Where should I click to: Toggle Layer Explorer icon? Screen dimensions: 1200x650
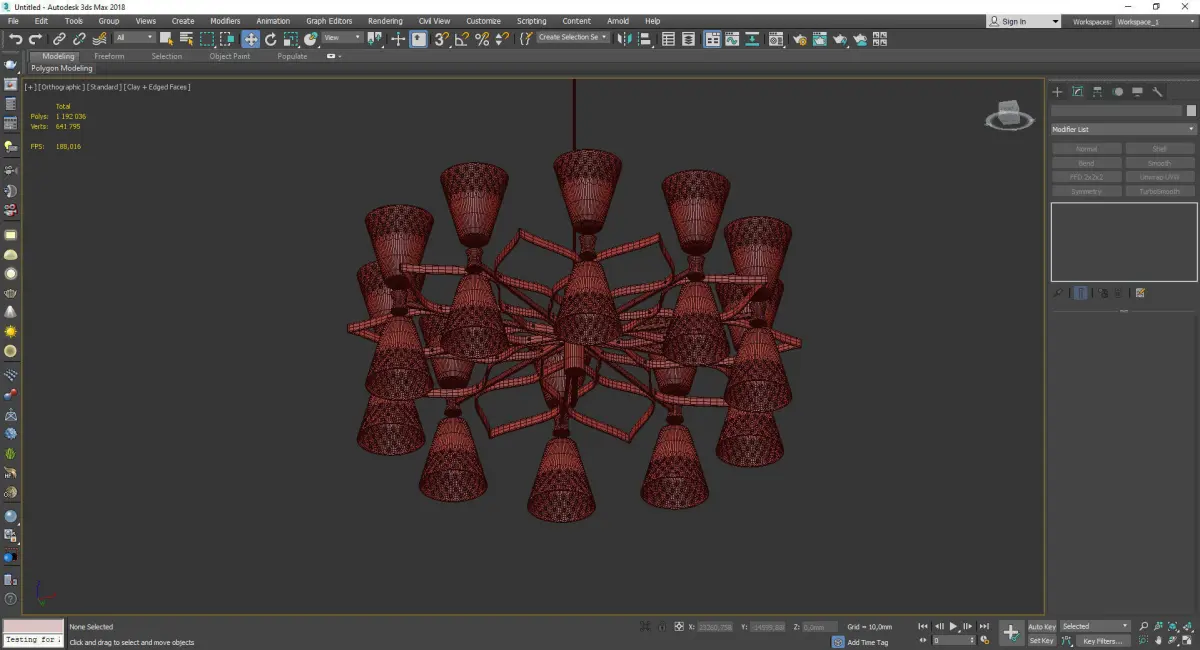tap(689, 39)
